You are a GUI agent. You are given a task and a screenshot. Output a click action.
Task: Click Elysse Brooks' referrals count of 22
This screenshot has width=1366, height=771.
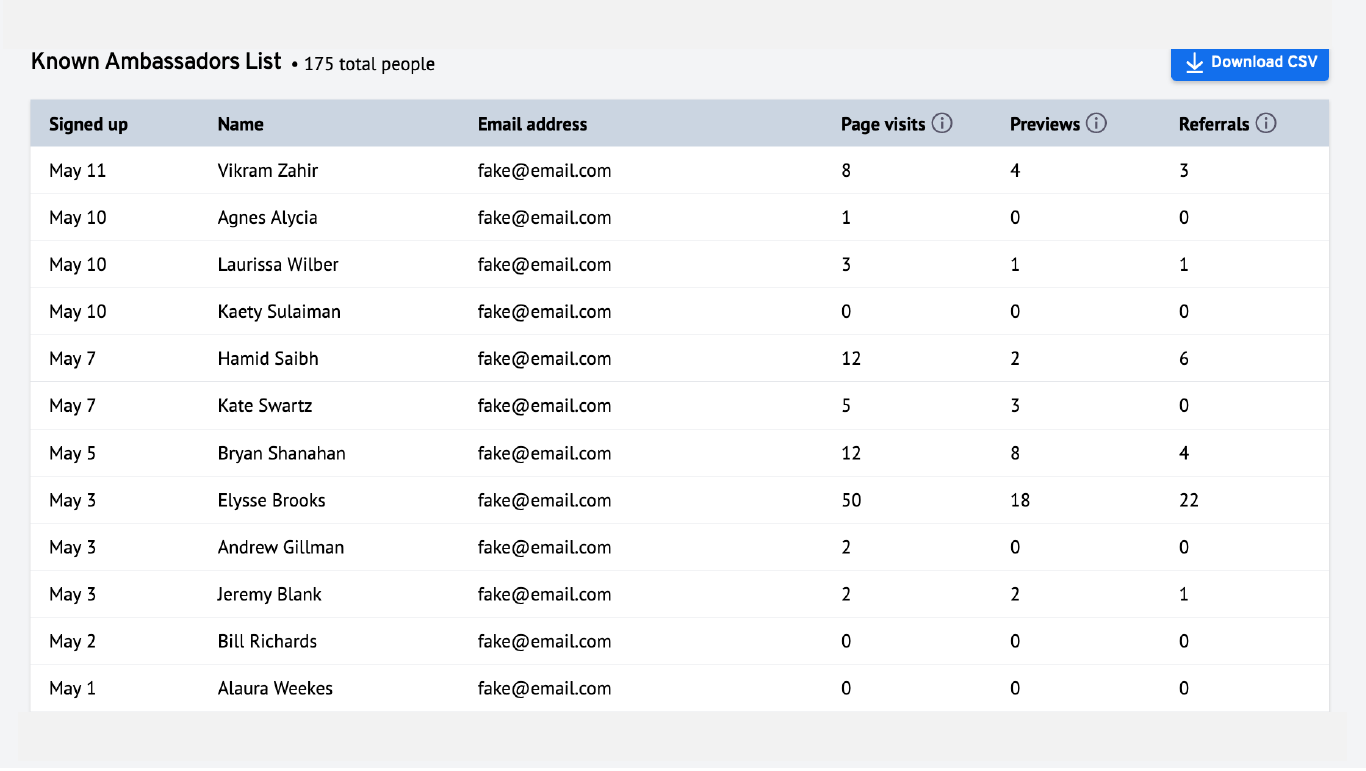click(1189, 500)
